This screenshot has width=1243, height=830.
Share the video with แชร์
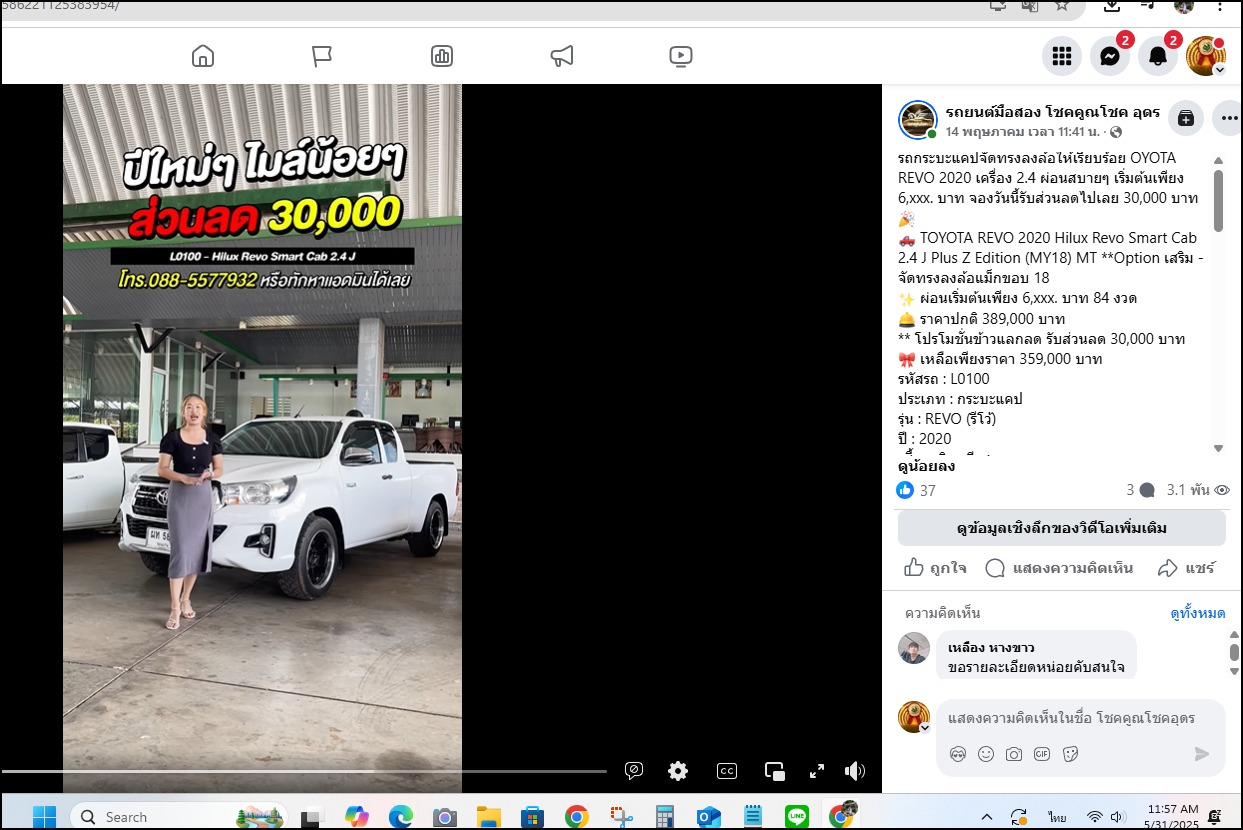coord(1186,568)
